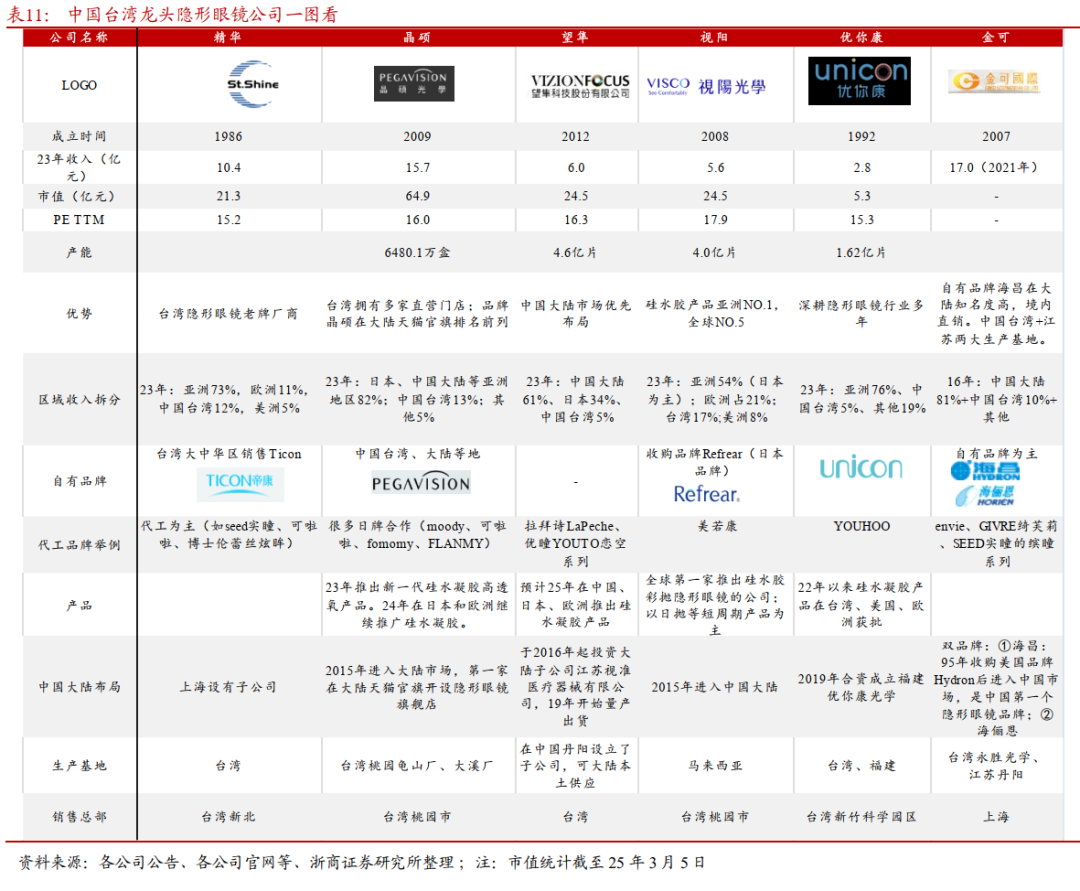Click the 精华 column header
Image resolution: width=1080 pixels, height=891 pixels.
pos(228,37)
